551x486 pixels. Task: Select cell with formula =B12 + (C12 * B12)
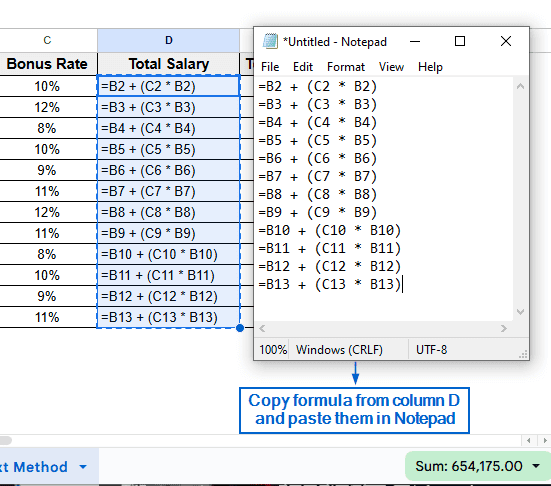pyautogui.click(x=169, y=296)
